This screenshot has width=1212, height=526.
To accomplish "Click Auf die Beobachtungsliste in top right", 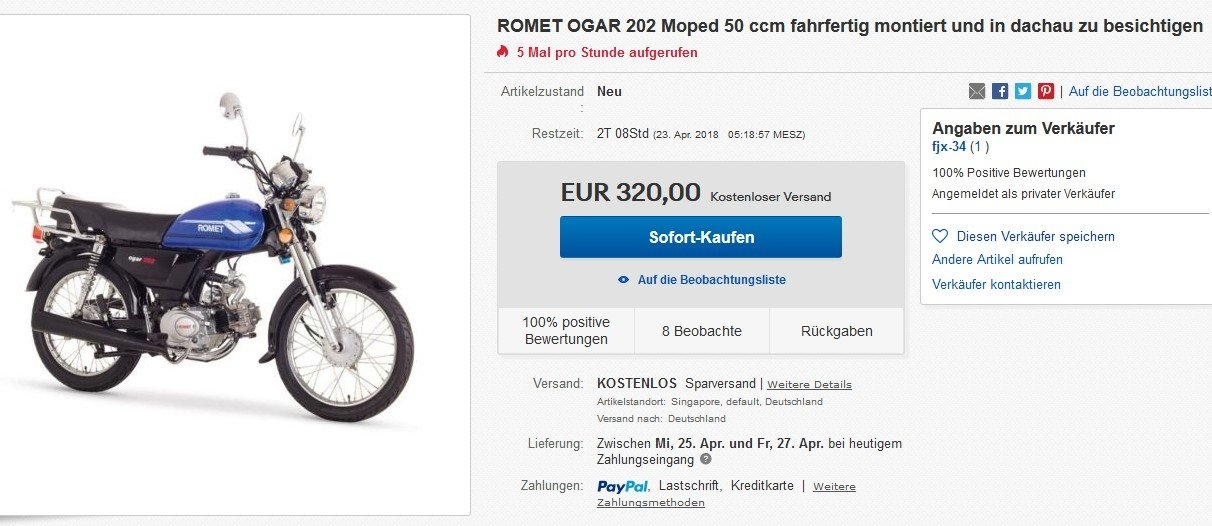I will pos(1139,91).
